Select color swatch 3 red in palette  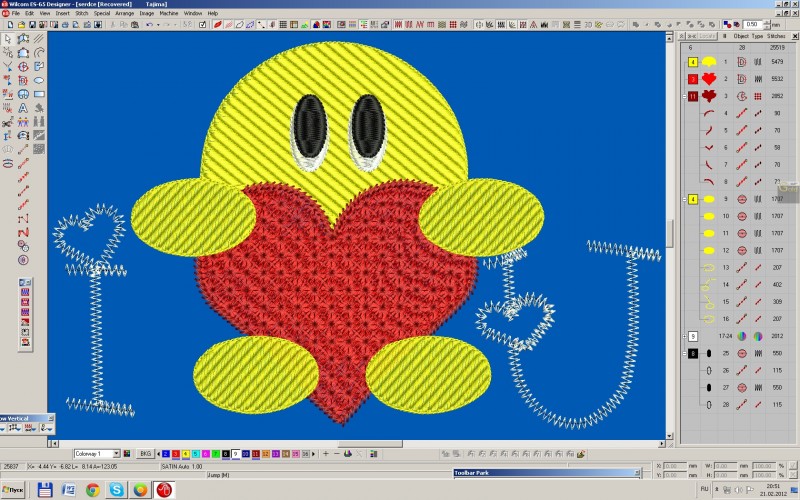pyautogui.click(x=176, y=454)
